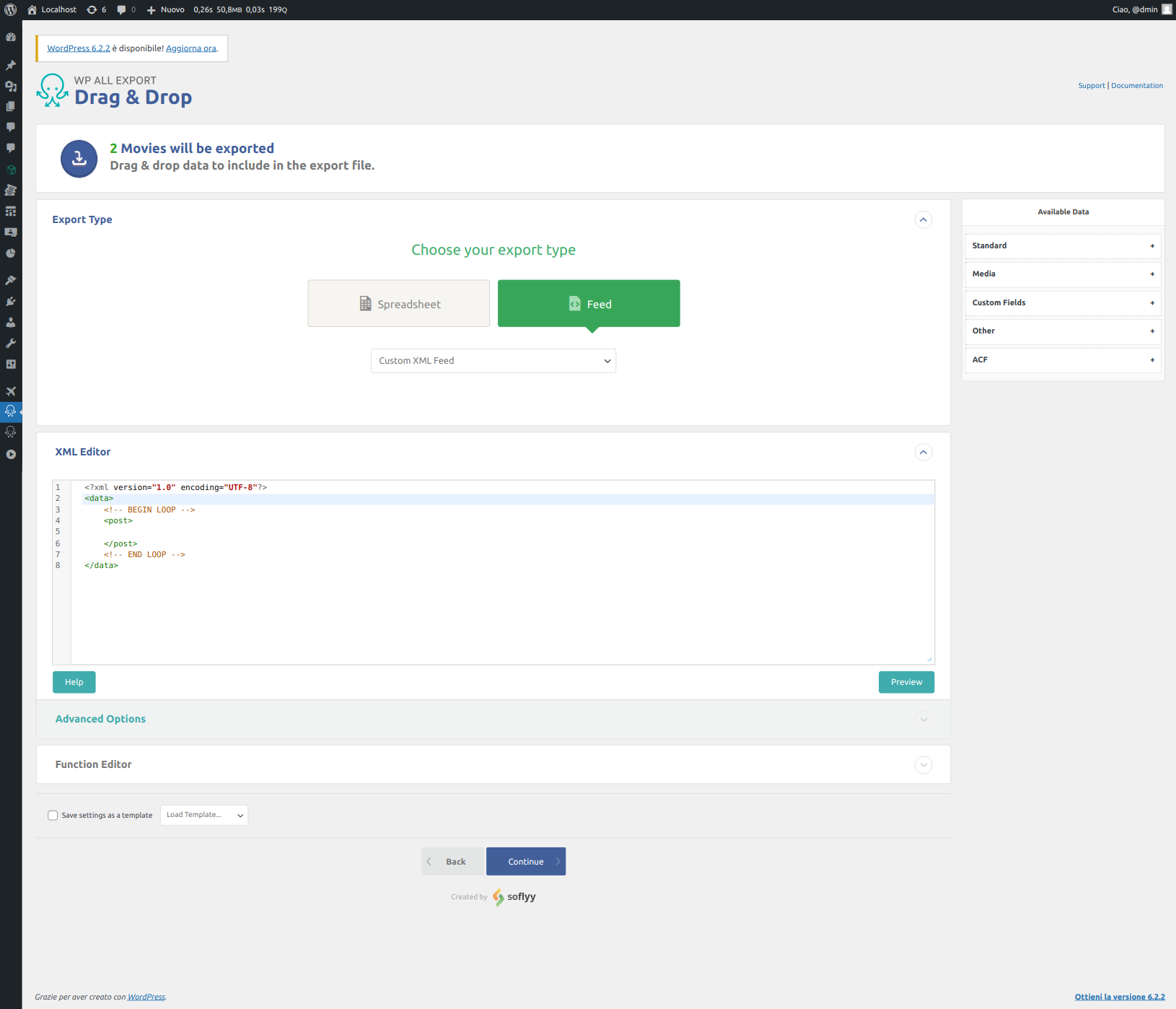Viewport: 1176px width, 1009px height.
Task: Open the Support link
Action: pos(1092,86)
